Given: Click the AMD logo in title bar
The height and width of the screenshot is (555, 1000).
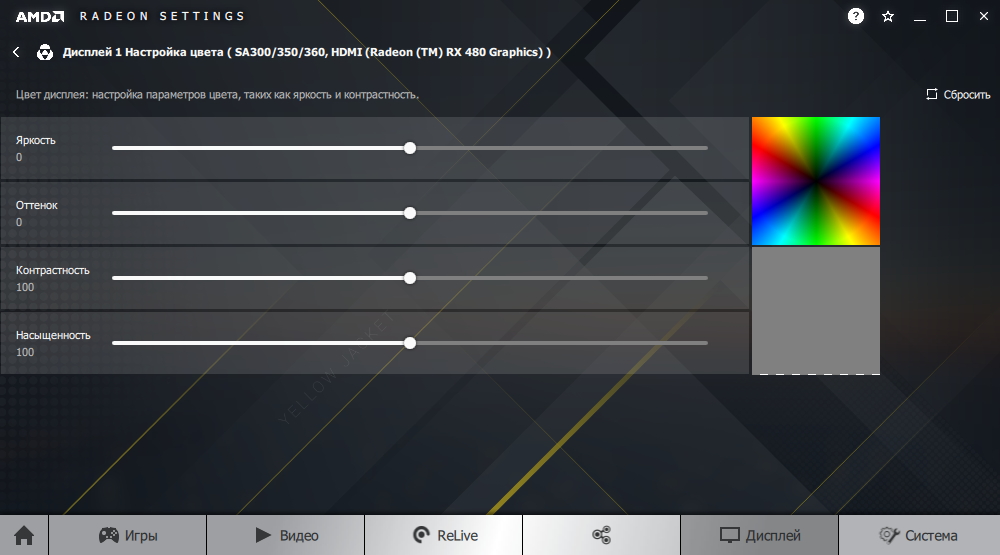Looking at the screenshot, I should click(40, 17).
